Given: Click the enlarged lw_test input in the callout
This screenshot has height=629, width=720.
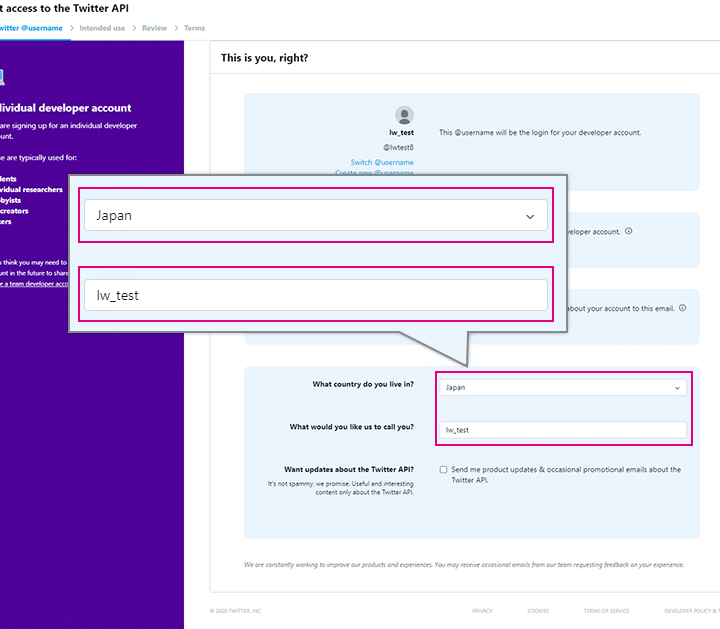Looking at the screenshot, I should click(x=315, y=295).
